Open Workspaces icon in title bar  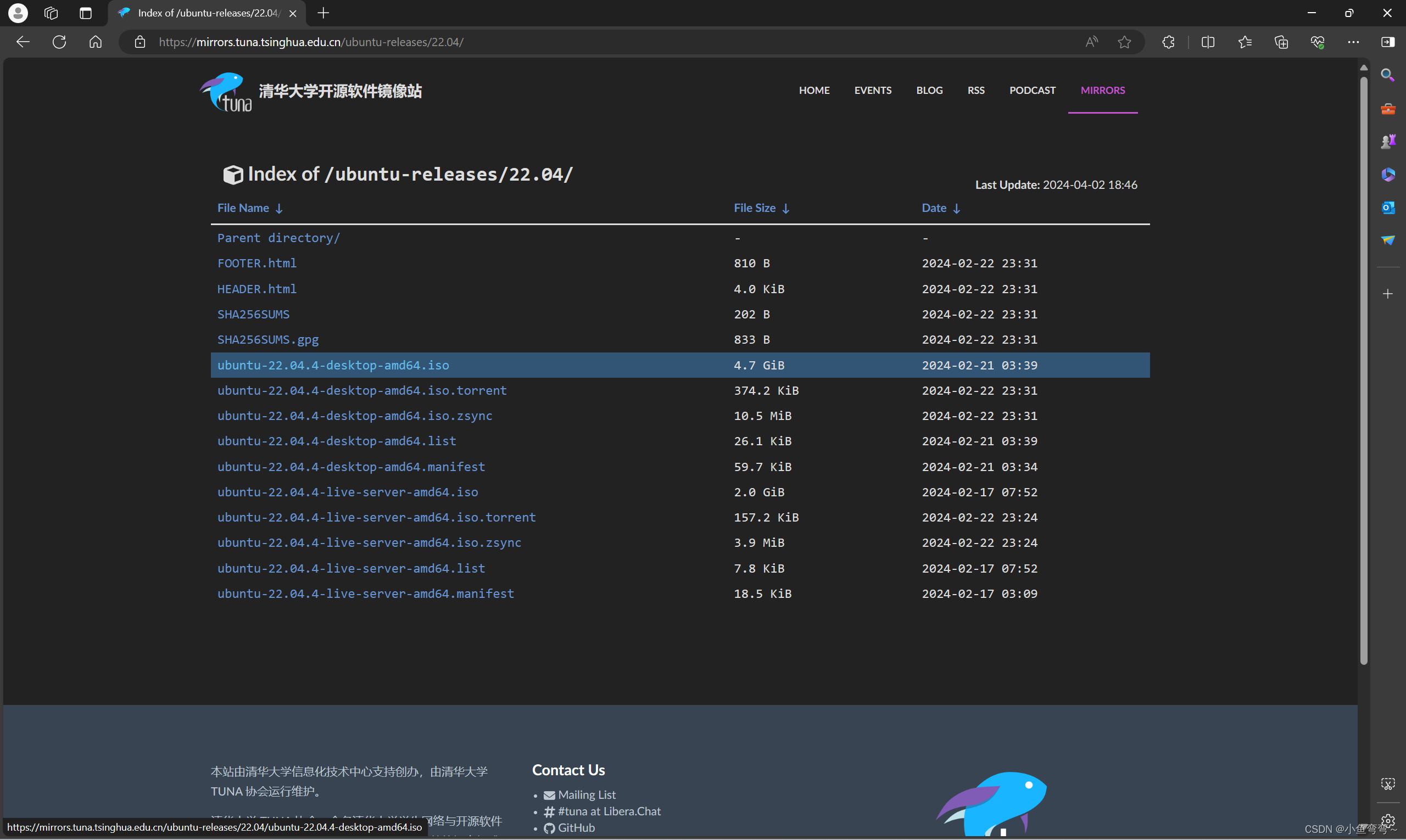(x=51, y=13)
